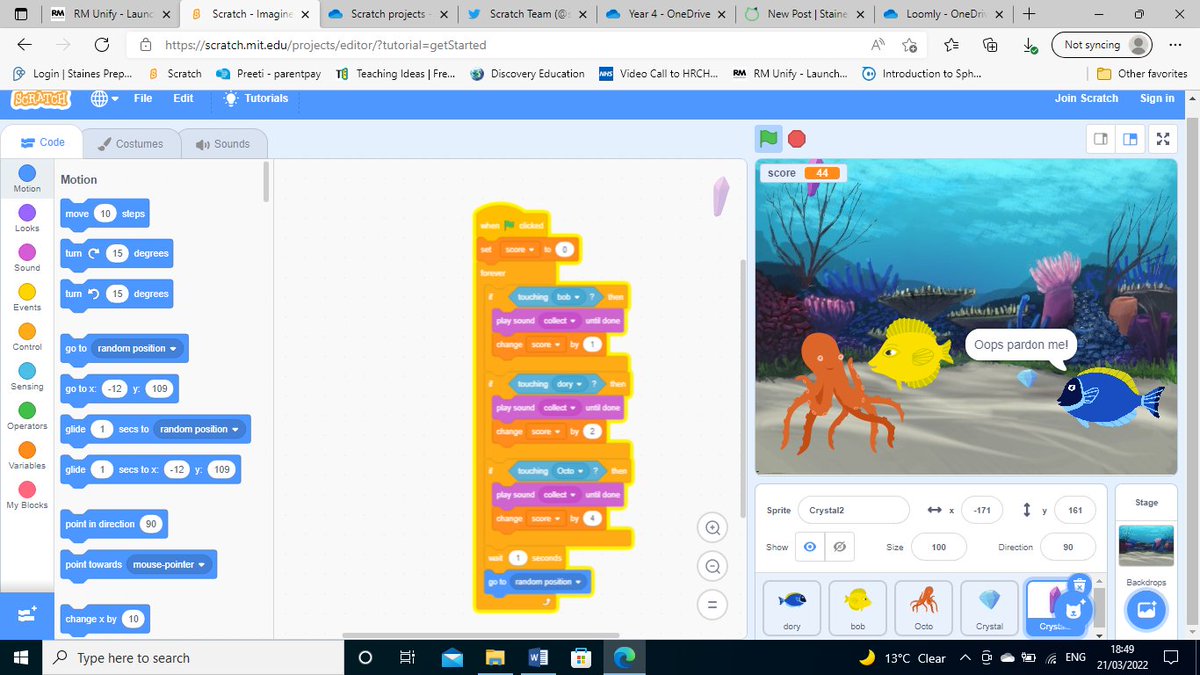The height and width of the screenshot is (675, 1200).
Task: Click the Scratch logo
Action: [x=43, y=98]
